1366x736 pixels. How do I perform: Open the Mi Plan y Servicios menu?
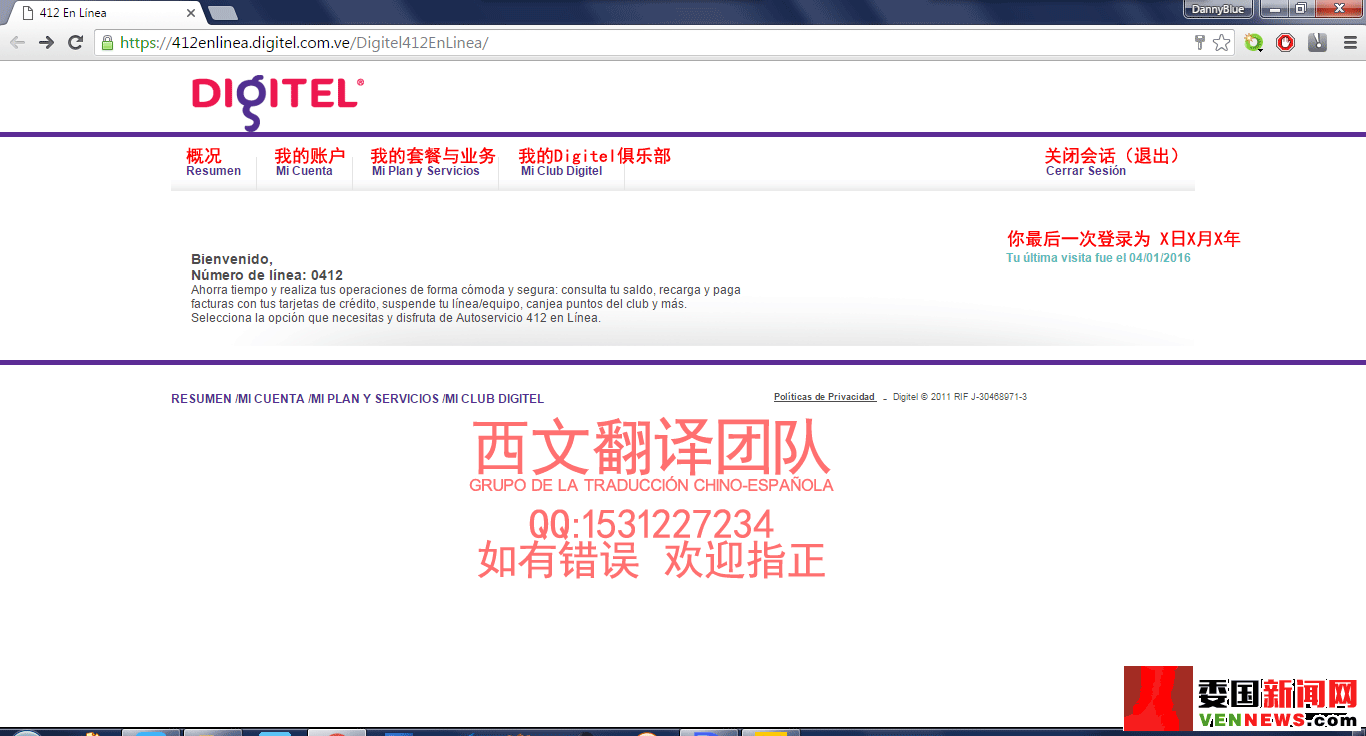(x=426, y=171)
